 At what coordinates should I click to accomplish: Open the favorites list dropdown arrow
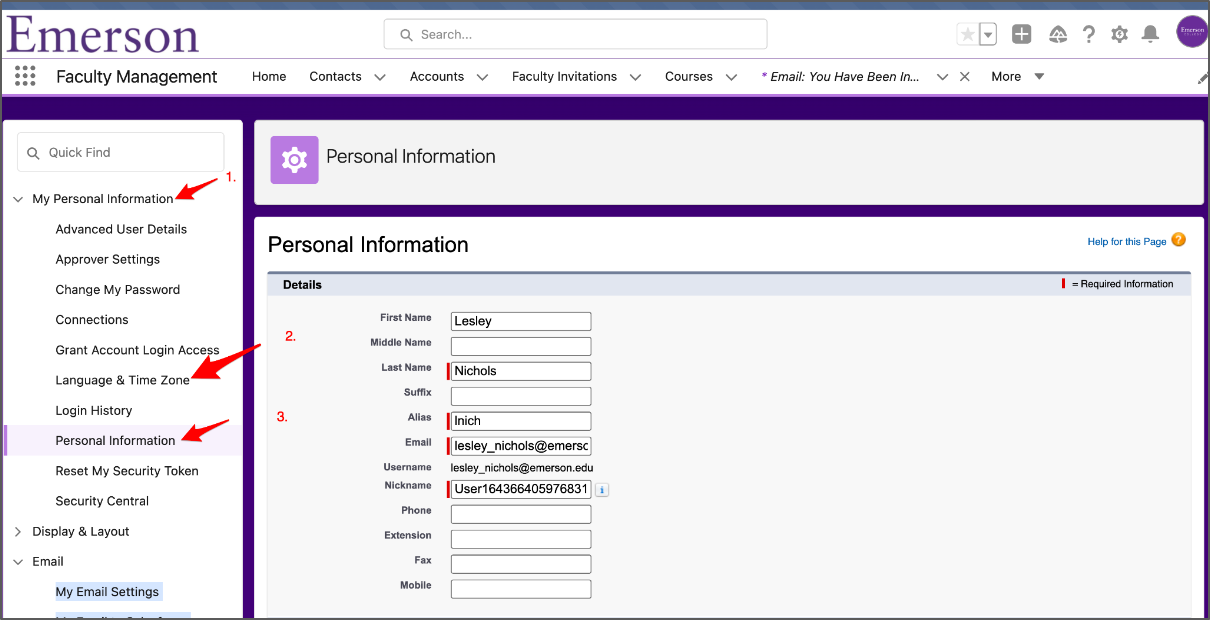click(988, 35)
